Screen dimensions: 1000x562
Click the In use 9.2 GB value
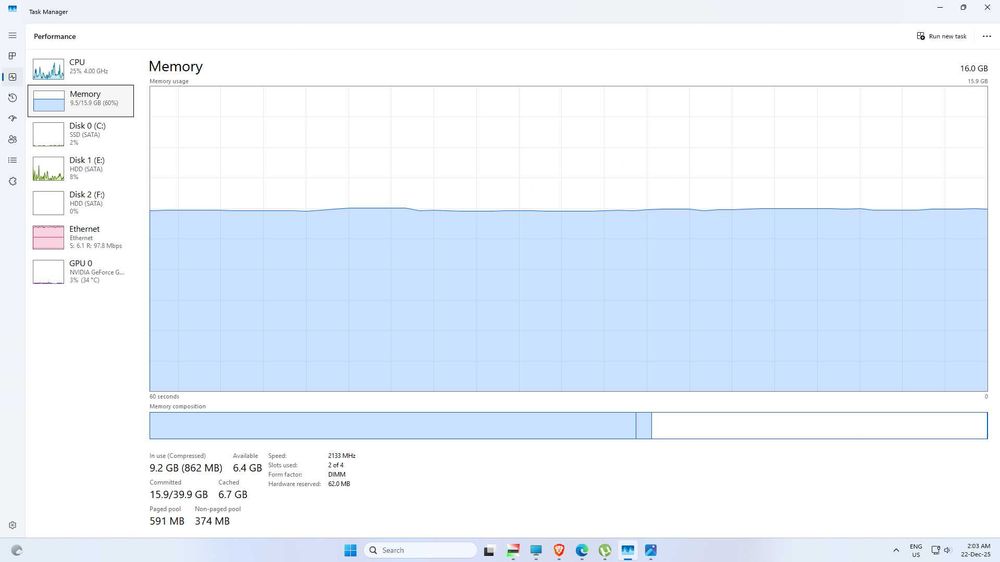pos(186,468)
